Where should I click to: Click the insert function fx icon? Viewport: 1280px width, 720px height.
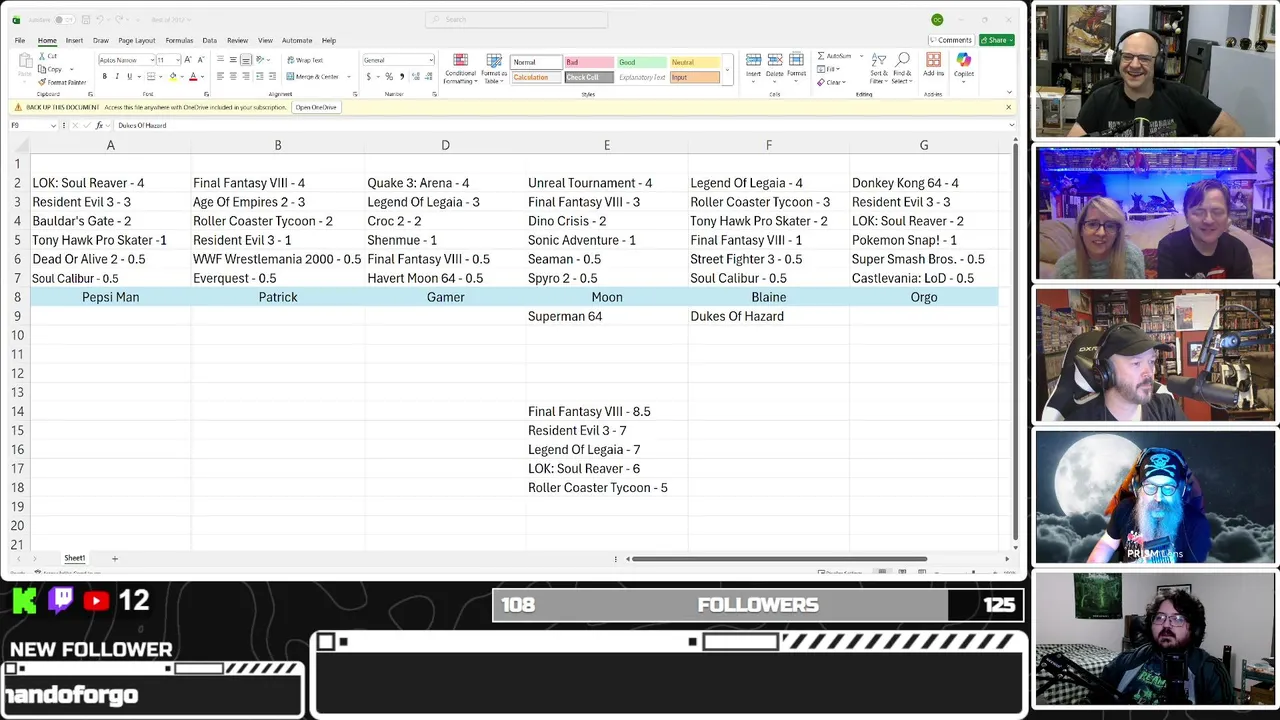click(x=99, y=125)
